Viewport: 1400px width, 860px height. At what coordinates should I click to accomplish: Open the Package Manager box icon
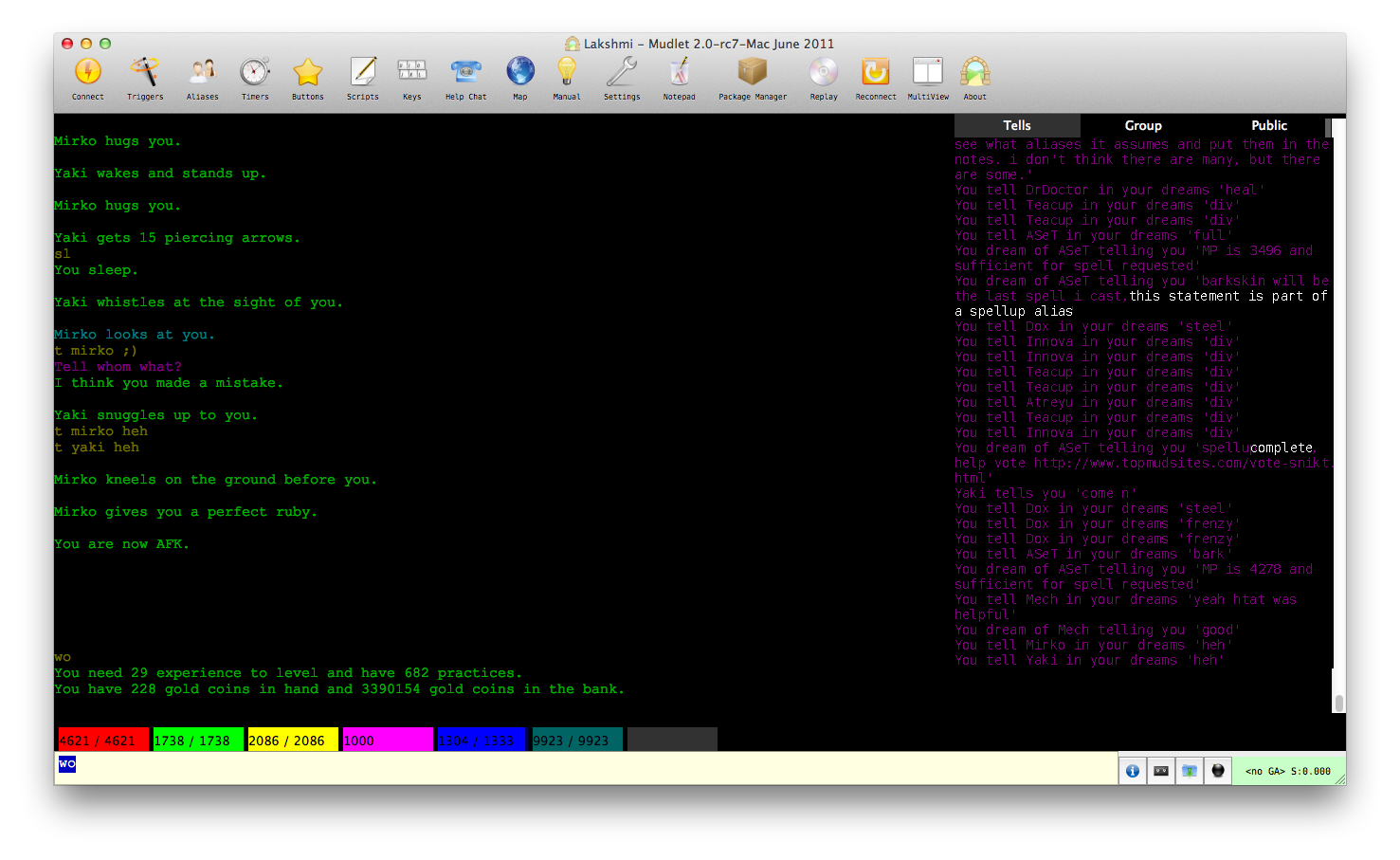point(752,73)
